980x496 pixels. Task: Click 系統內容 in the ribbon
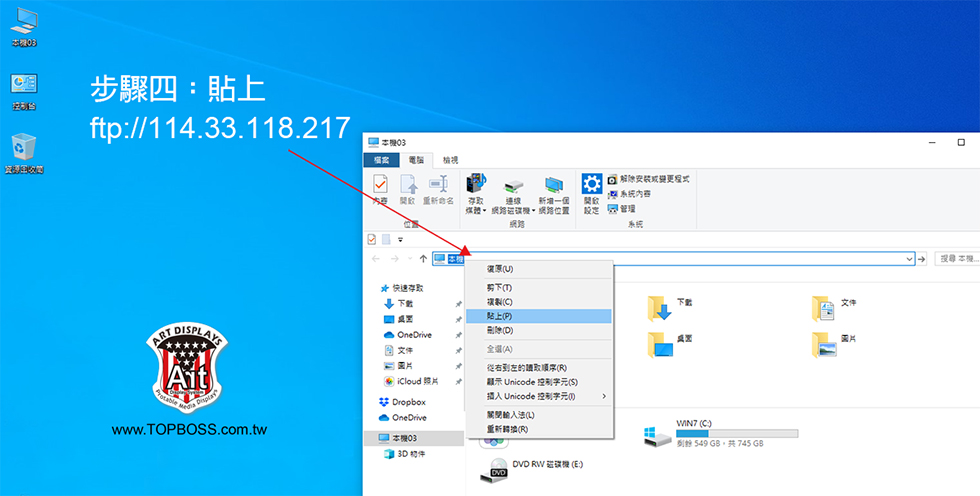(x=634, y=194)
